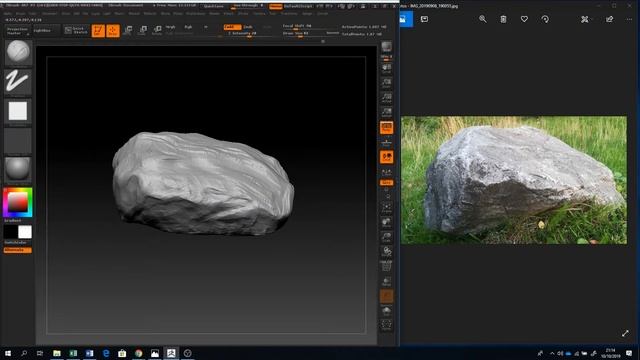Image resolution: width=640 pixels, height=360 pixels.
Task: Open the stroke type selector
Action: [x=18, y=81]
